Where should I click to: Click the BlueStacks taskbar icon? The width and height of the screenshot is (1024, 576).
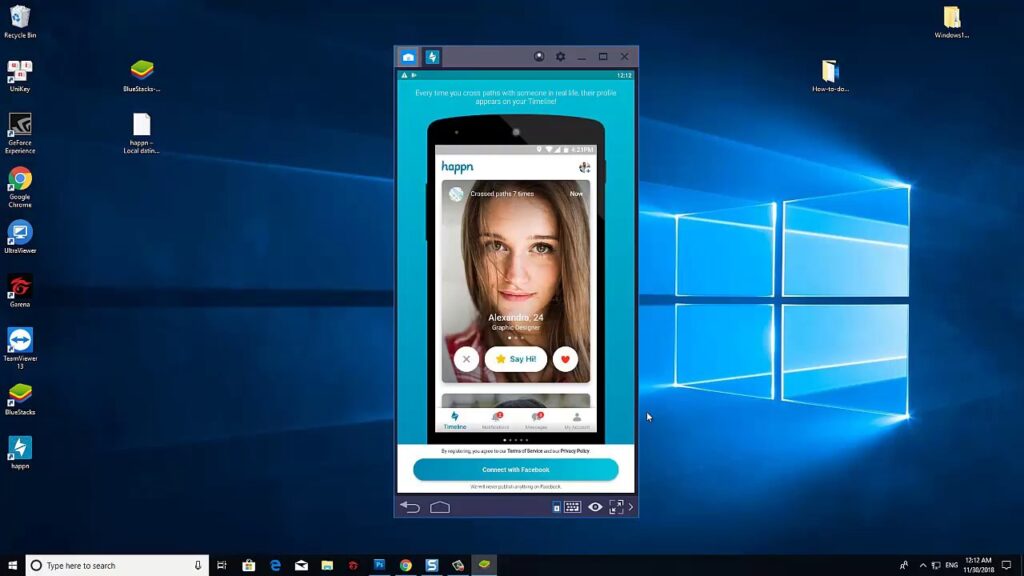pyautogui.click(x=484, y=565)
